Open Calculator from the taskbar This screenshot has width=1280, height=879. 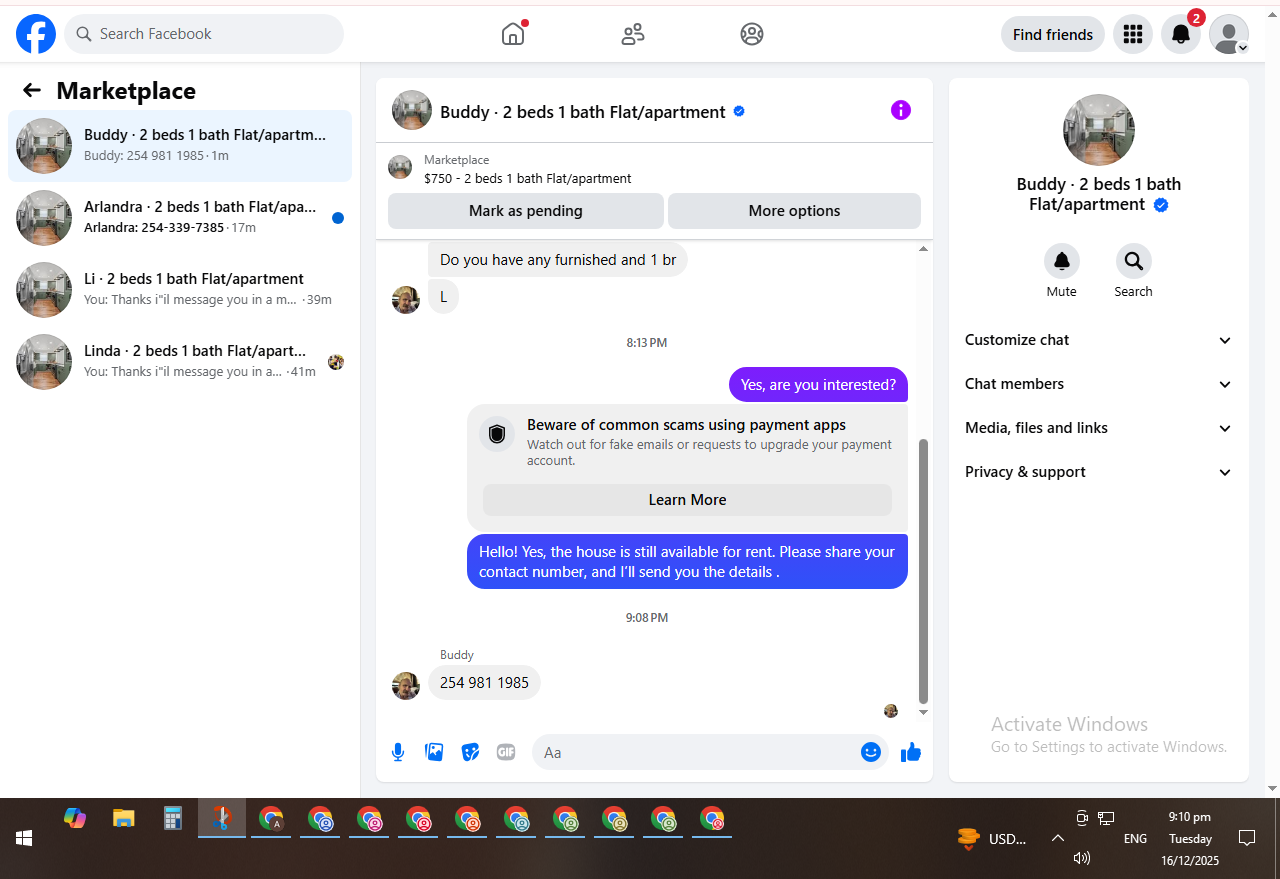coord(173,818)
